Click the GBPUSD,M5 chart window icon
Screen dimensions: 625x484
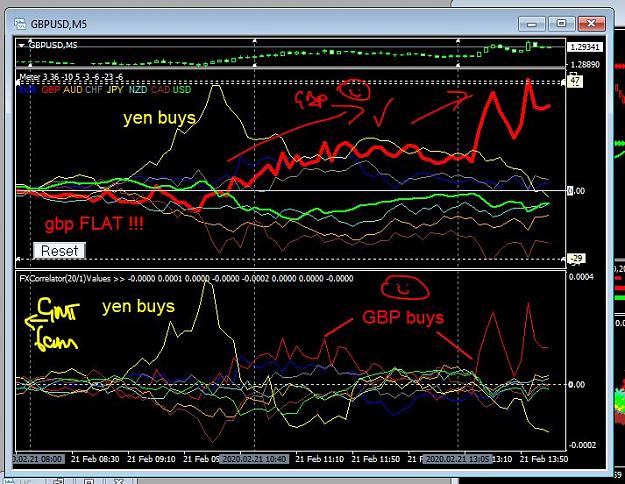point(20,24)
